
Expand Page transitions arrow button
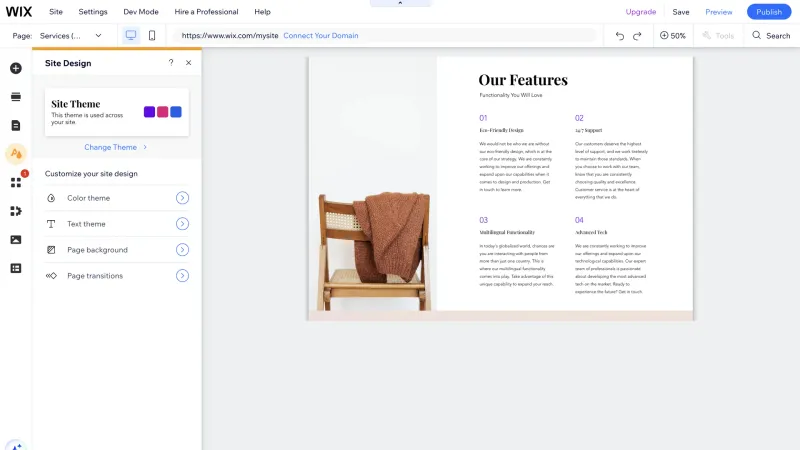pyautogui.click(x=182, y=276)
